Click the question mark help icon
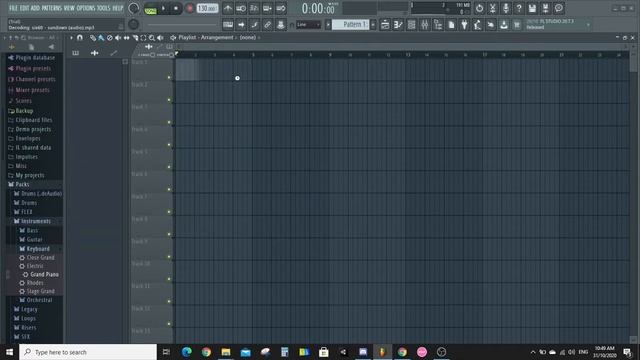Viewport: 640px width, 360px height. point(519,8)
